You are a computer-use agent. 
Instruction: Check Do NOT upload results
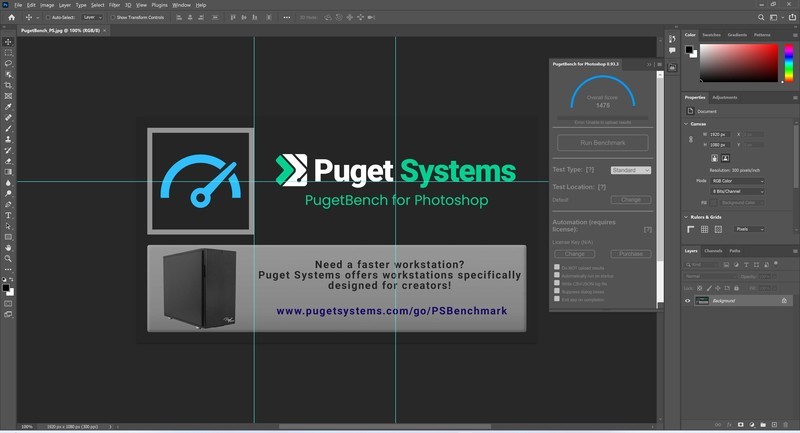(x=557, y=267)
